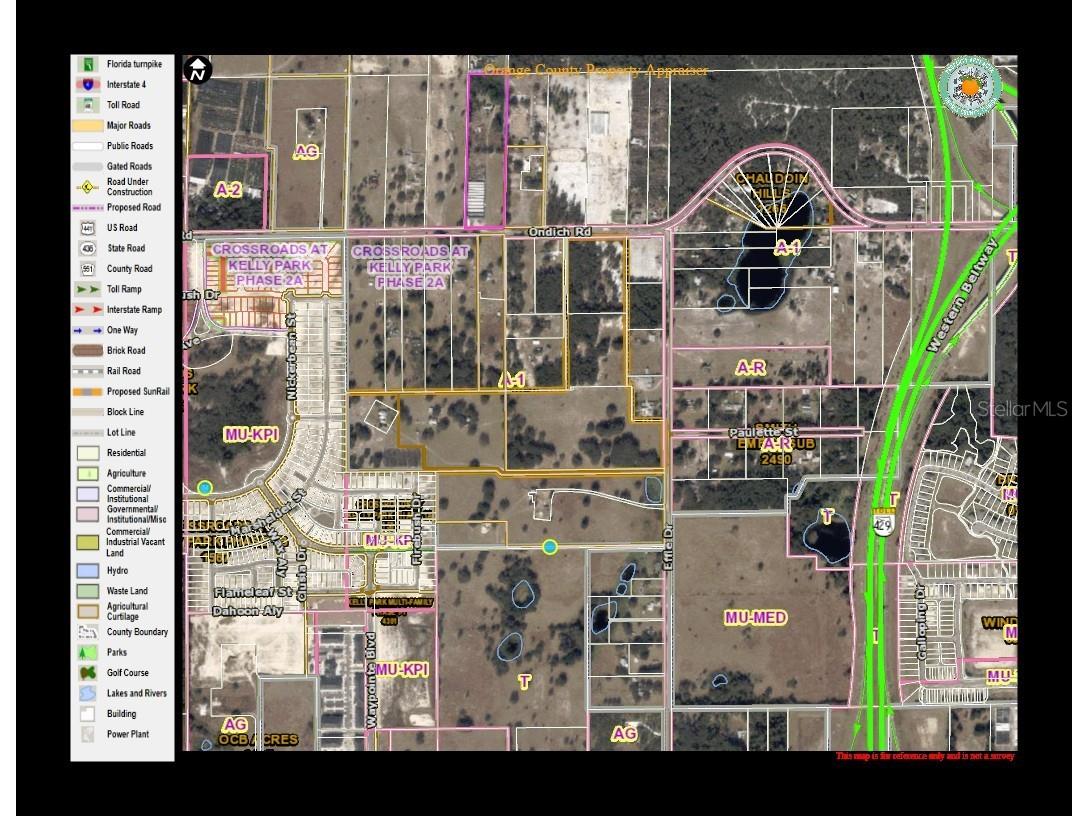Viewport: 1088px width, 816px height.
Task: Click the Orange County seal logo
Action: pos(970,87)
